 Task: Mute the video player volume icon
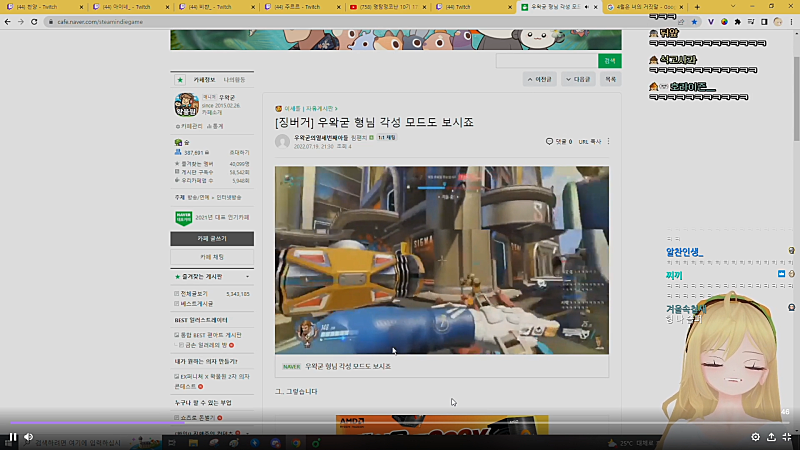pos(29,437)
